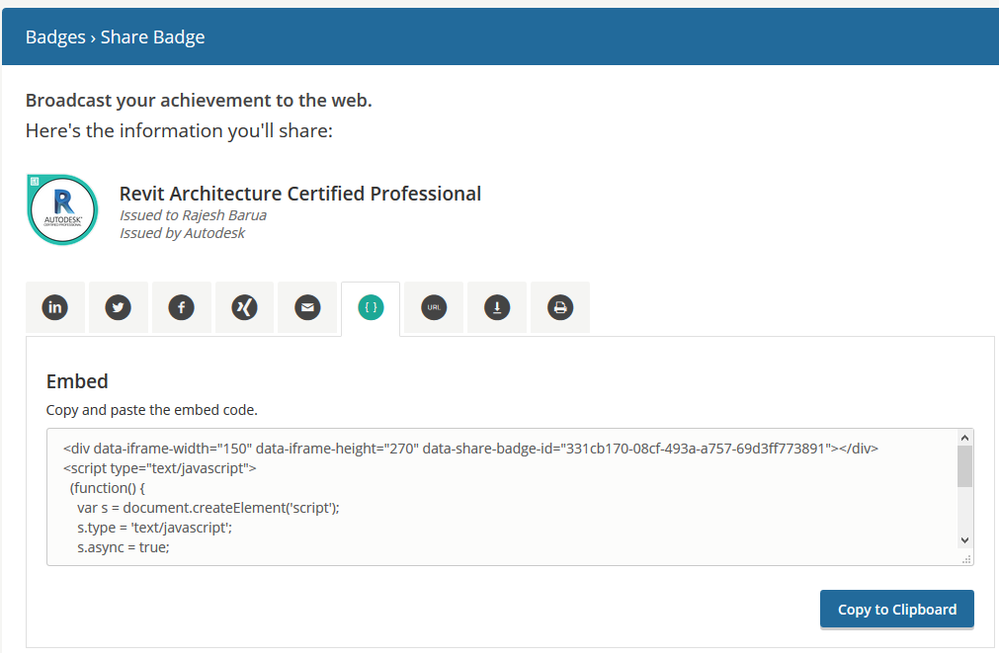This screenshot has width=999, height=653.
Task: Click the Revit Autodesk badge image
Action: click(x=62, y=210)
